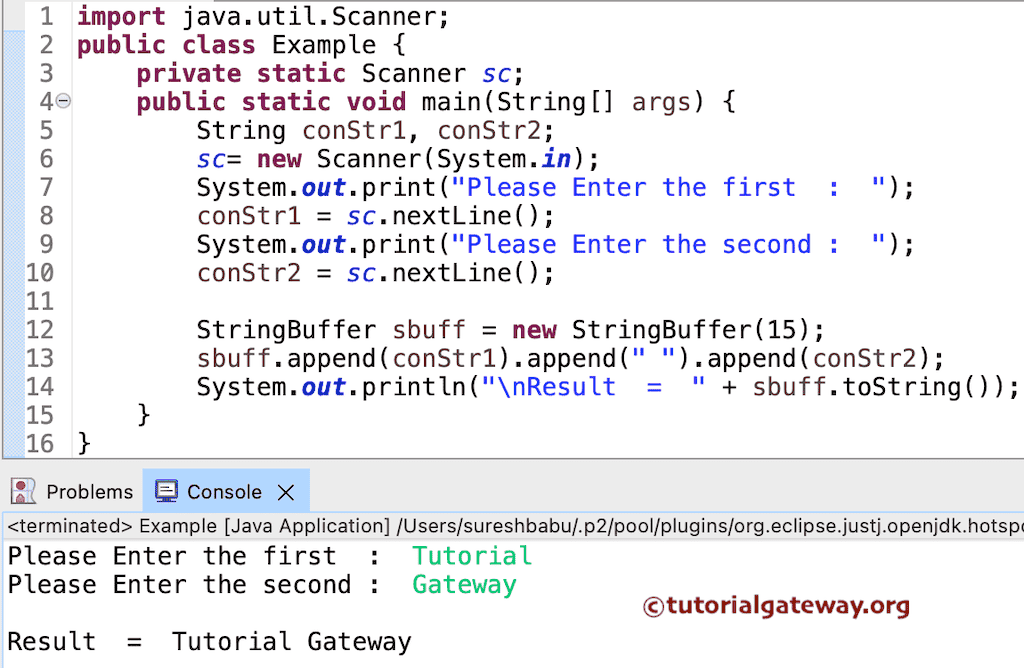The width and height of the screenshot is (1024, 668).
Task: Click the green Tutorial text in console output
Action: pyautogui.click(x=471, y=555)
